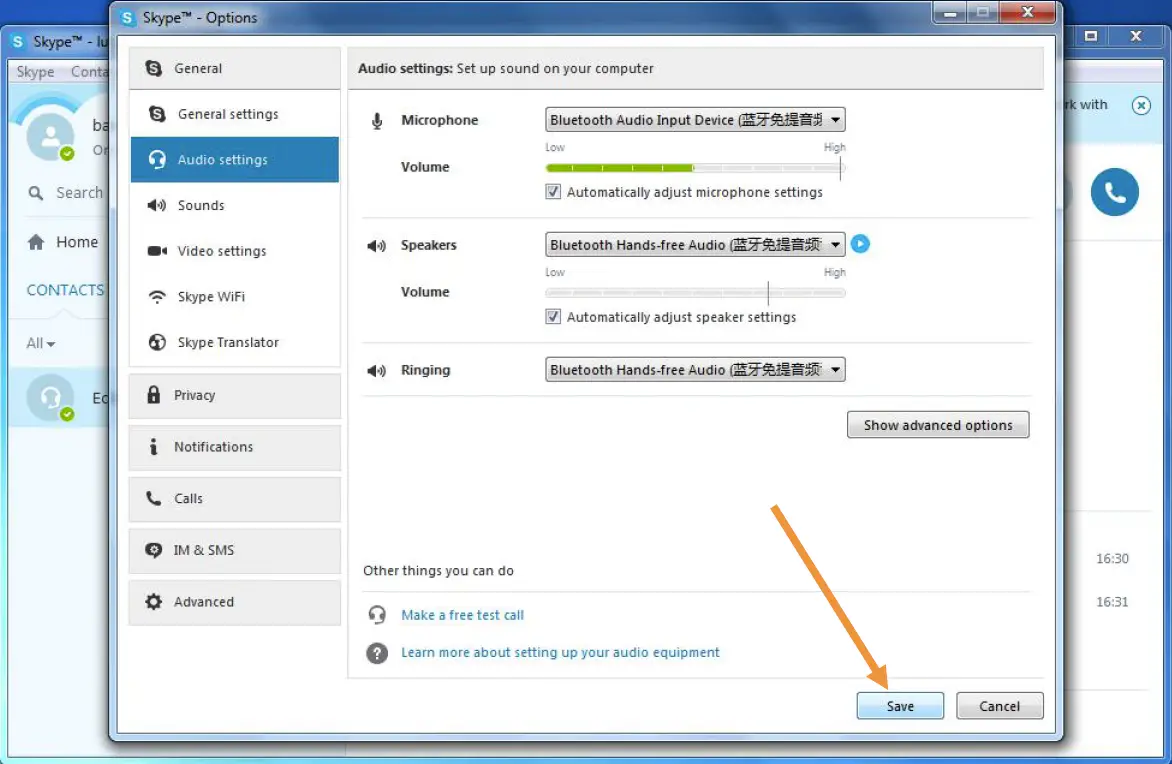
Task: Click the speaker icon next to Ringing
Action: click(376, 370)
